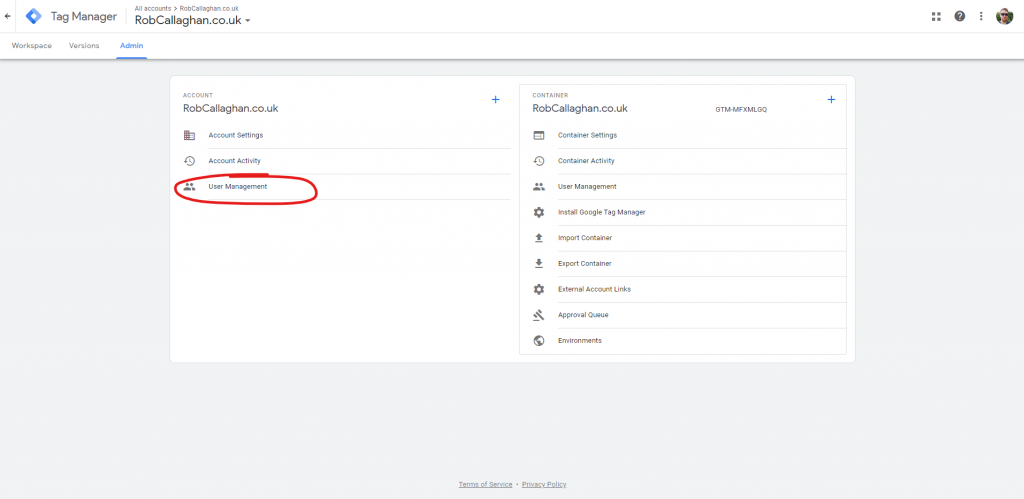Switch to the Workspace tab
1024x499 pixels.
31,46
